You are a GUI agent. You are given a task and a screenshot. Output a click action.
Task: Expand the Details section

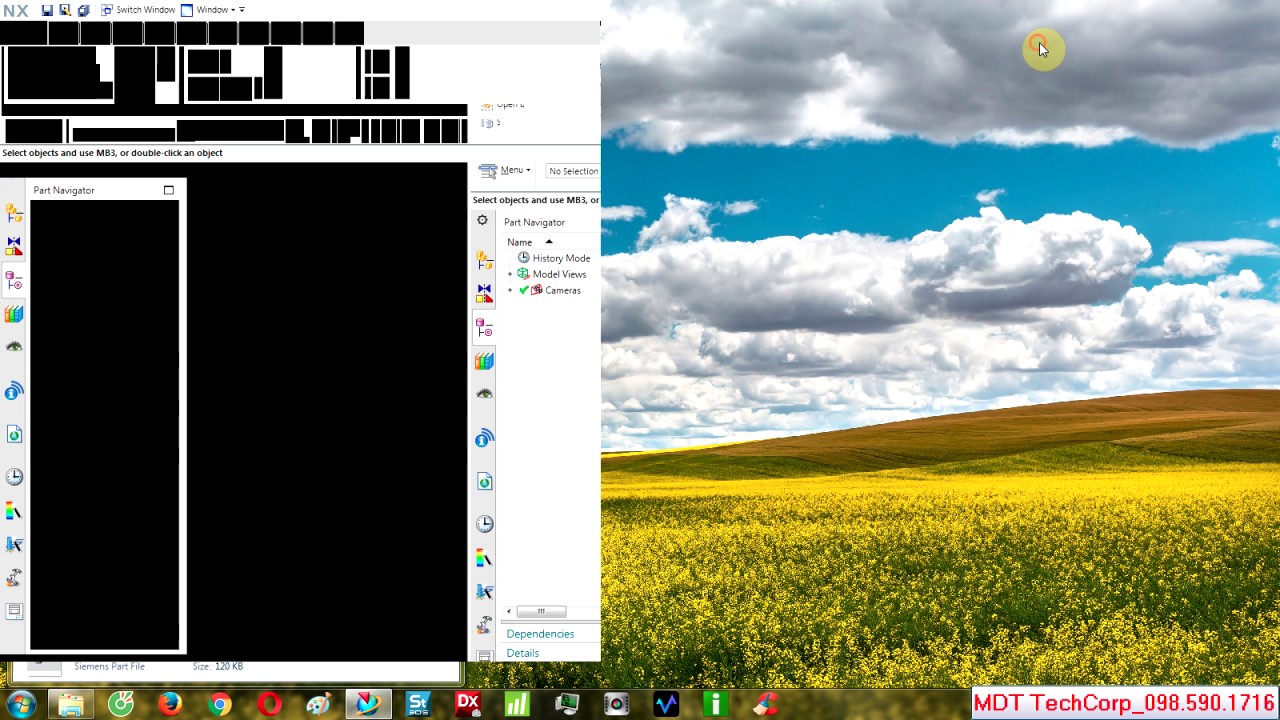pyautogui.click(x=523, y=653)
